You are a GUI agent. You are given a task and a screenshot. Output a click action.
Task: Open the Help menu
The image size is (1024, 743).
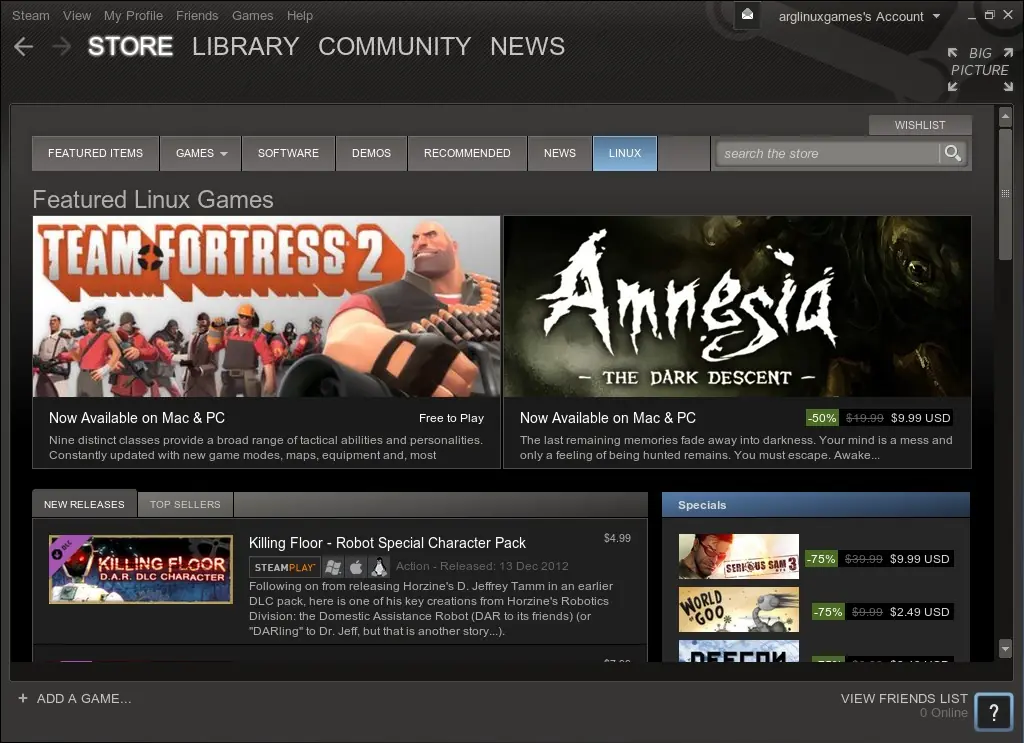(x=300, y=15)
